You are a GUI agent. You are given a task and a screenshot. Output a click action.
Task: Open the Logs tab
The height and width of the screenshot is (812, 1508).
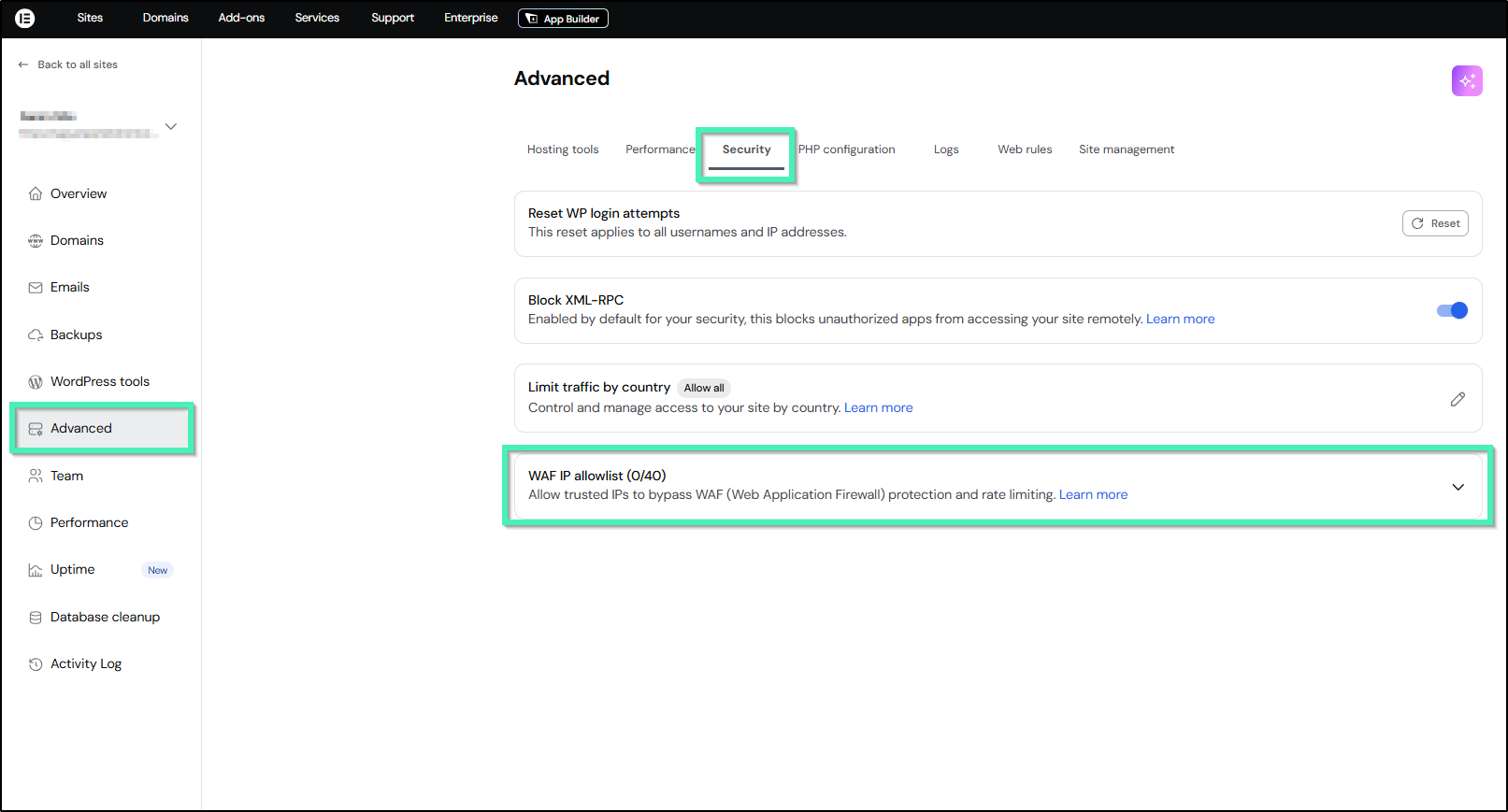pos(946,150)
